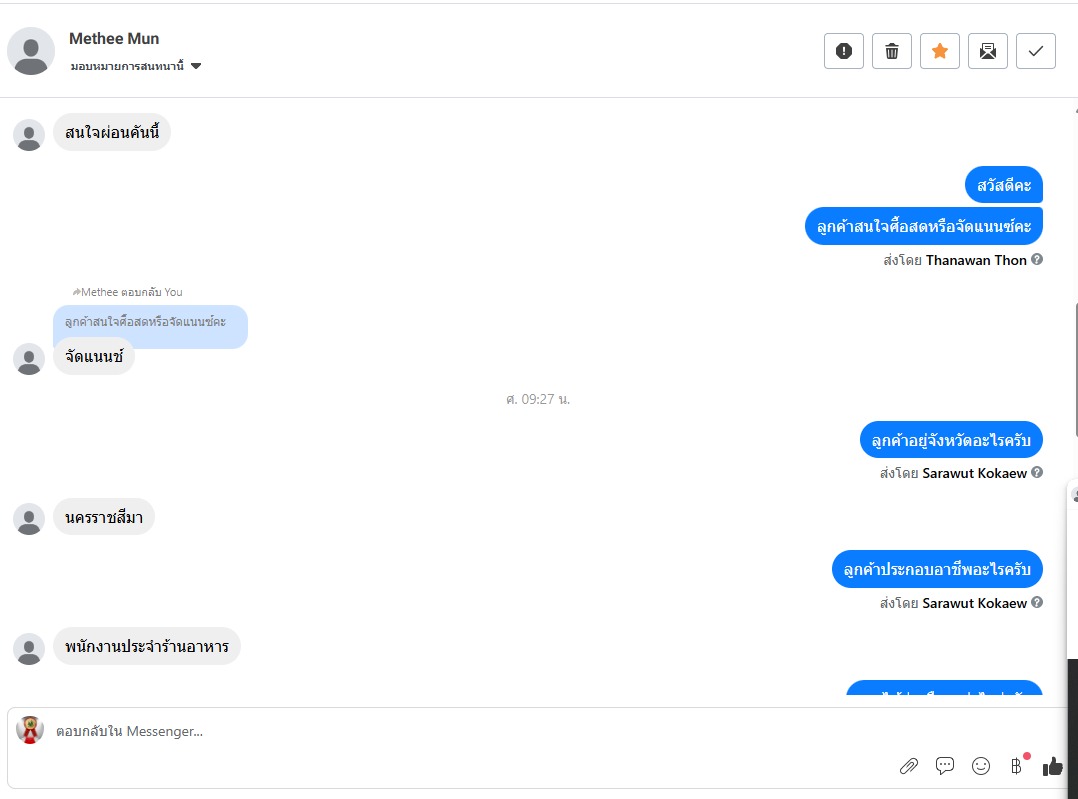Mark conversation as unread envelope icon
This screenshot has width=1078, height=799.
(988, 51)
